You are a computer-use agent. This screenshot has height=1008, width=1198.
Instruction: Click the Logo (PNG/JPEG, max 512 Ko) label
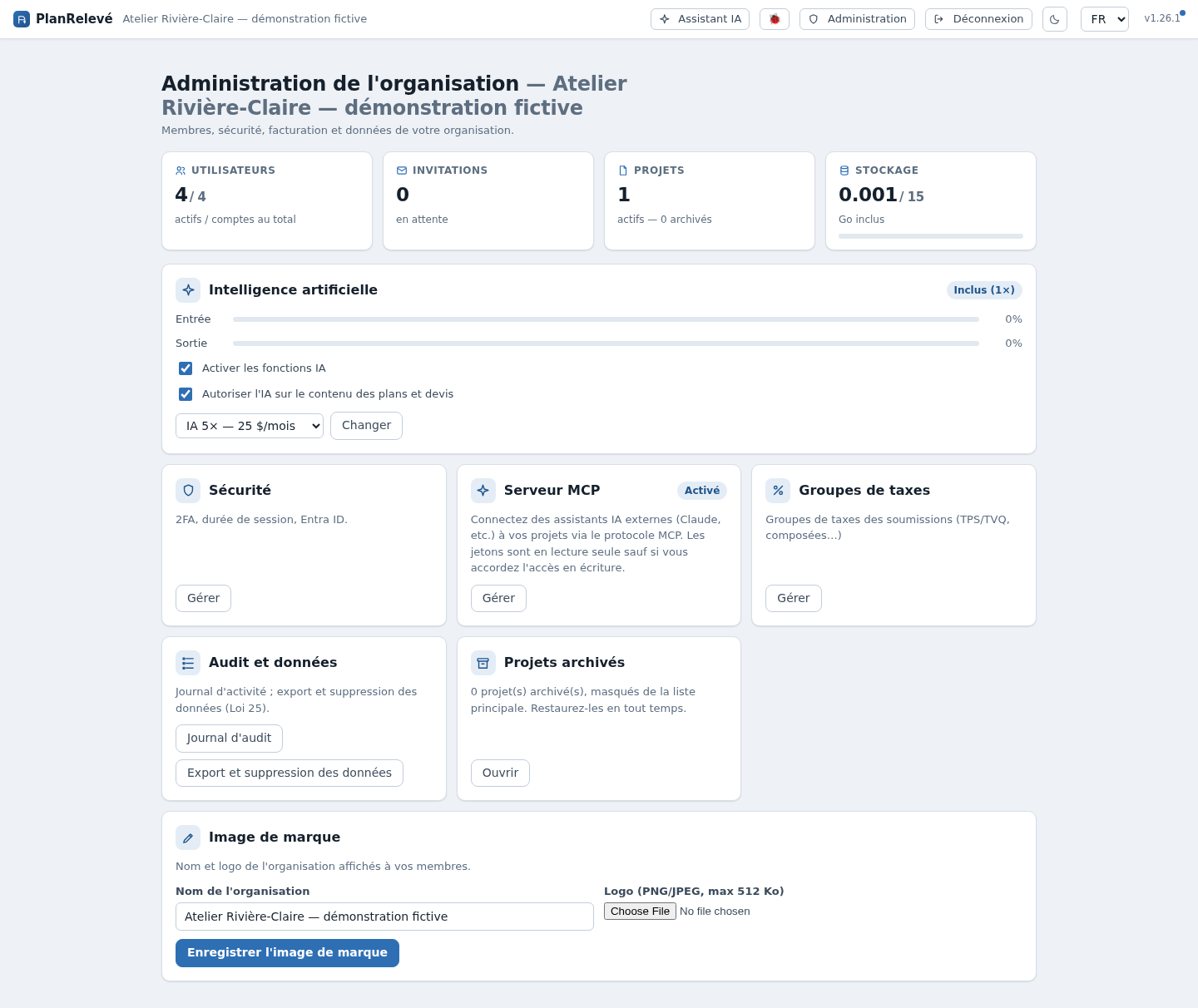click(694, 892)
